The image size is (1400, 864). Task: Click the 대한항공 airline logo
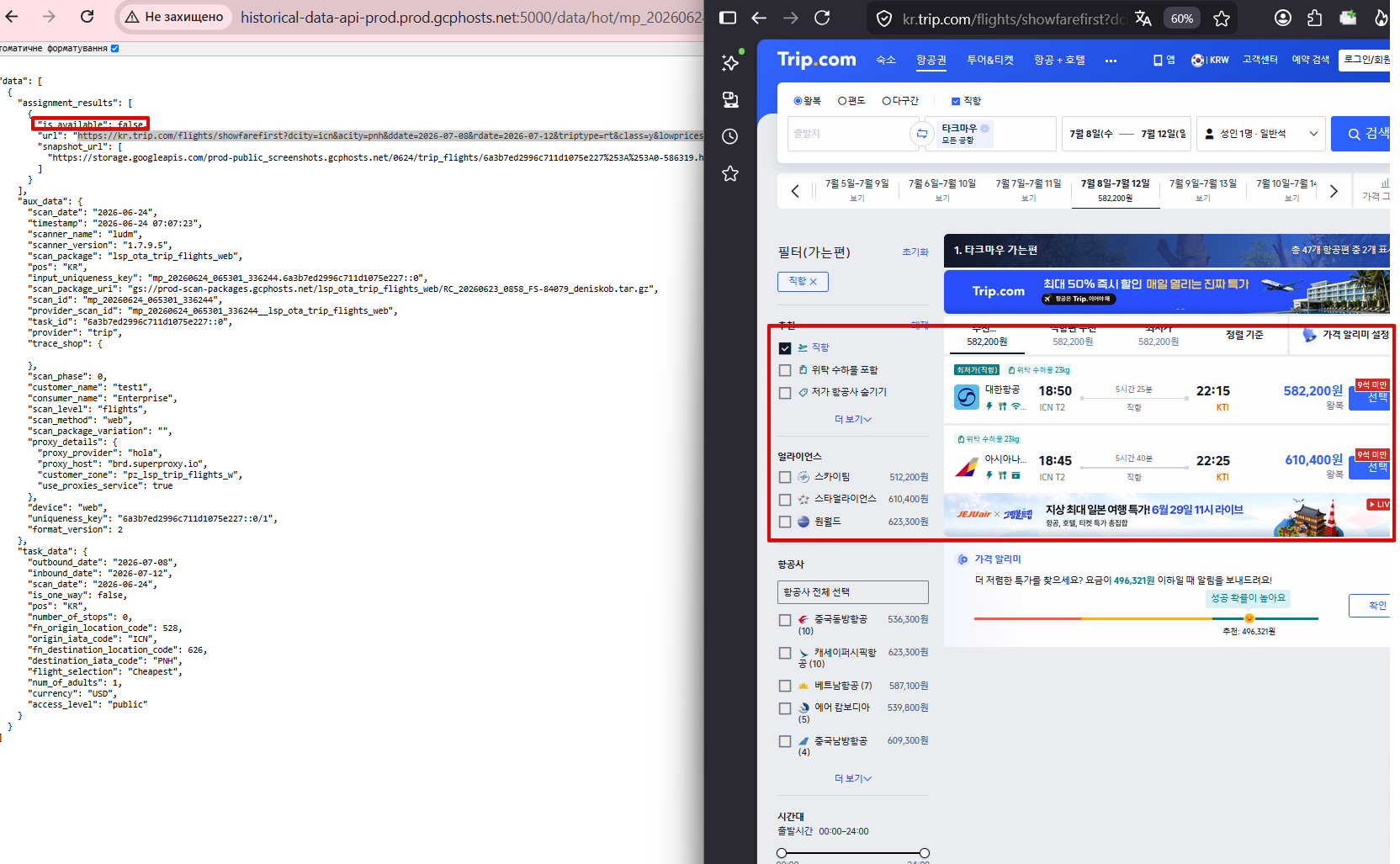[x=967, y=397]
